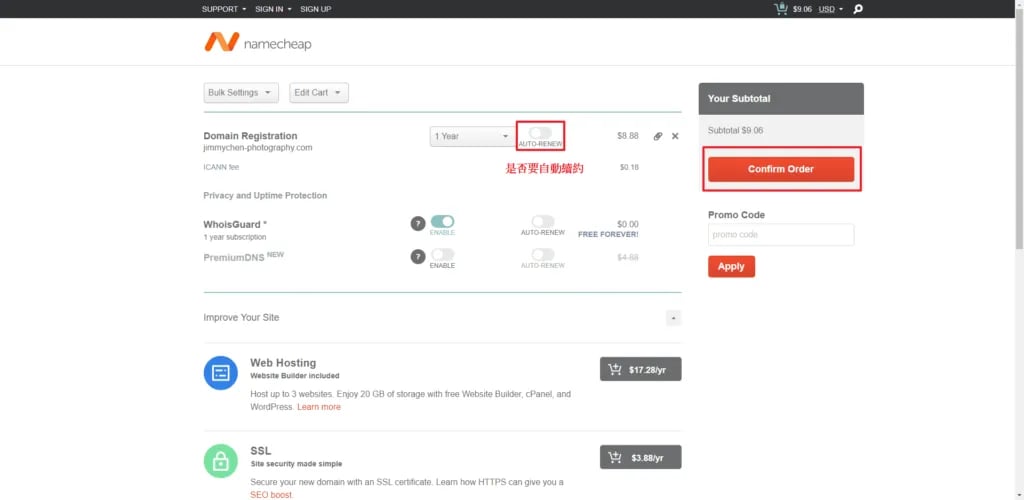Image resolution: width=1024 pixels, height=500 pixels.
Task: Add SSL $3.88/yr to cart
Action: click(641, 457)
